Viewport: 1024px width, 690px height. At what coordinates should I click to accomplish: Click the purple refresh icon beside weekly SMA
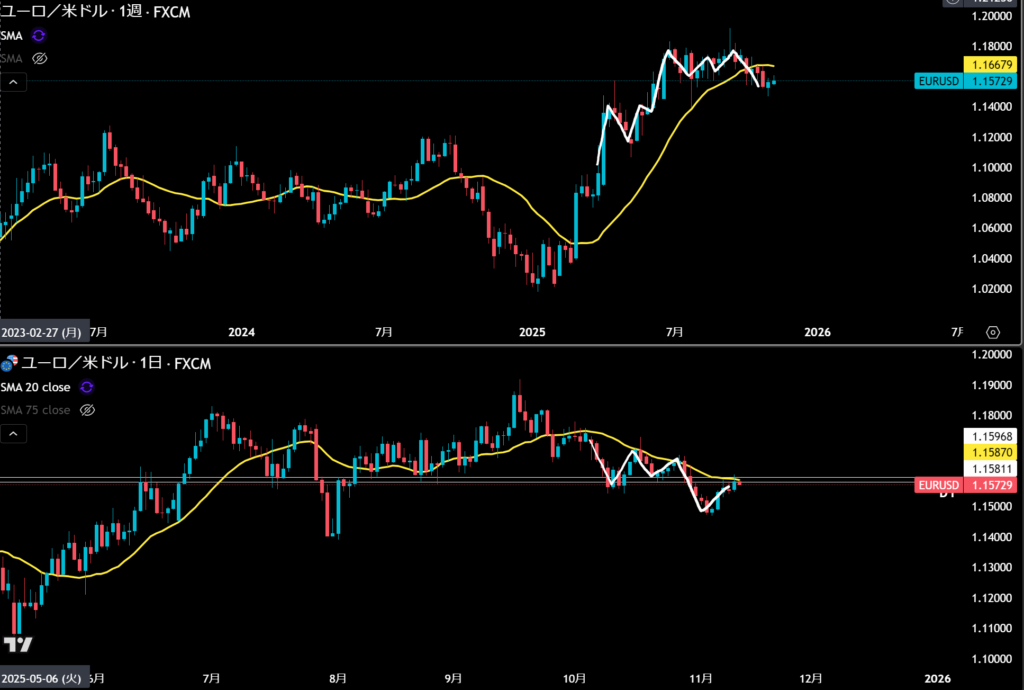tap(39, 35)
